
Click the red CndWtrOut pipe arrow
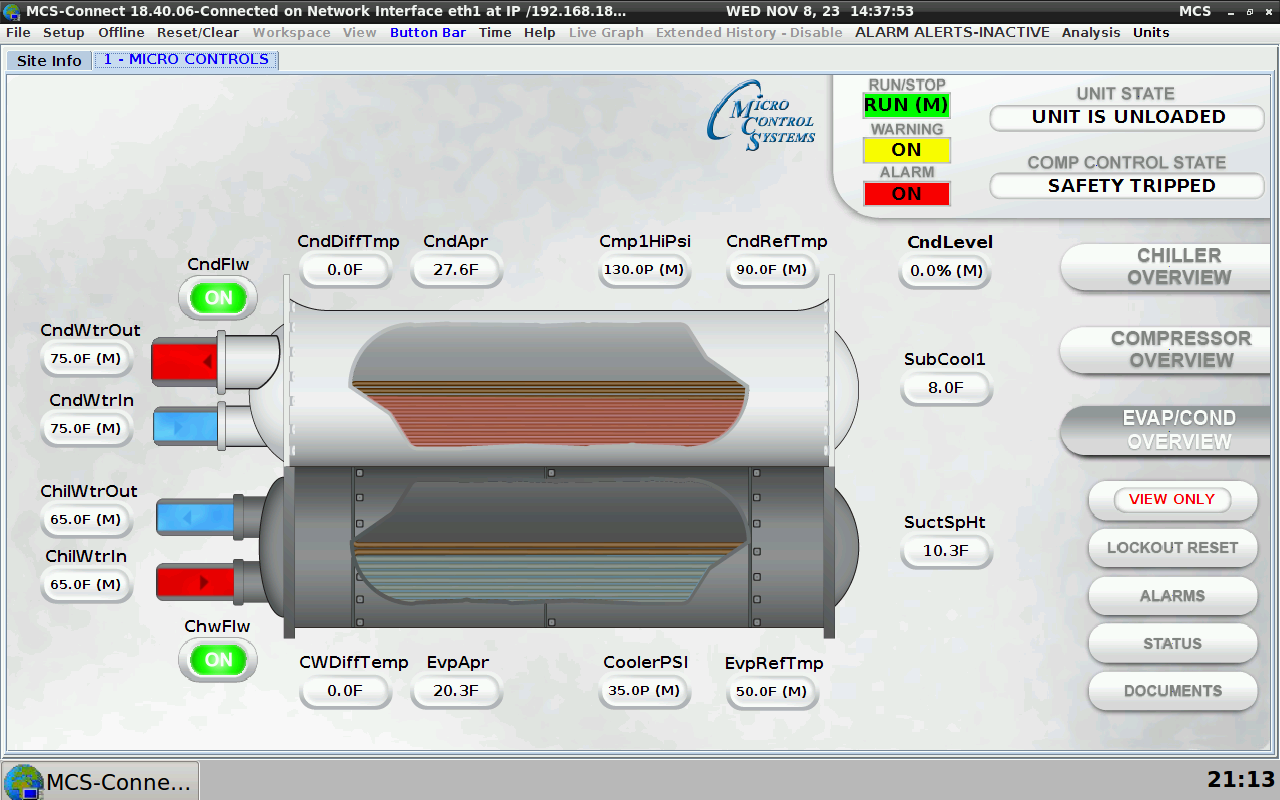(186, 361)
